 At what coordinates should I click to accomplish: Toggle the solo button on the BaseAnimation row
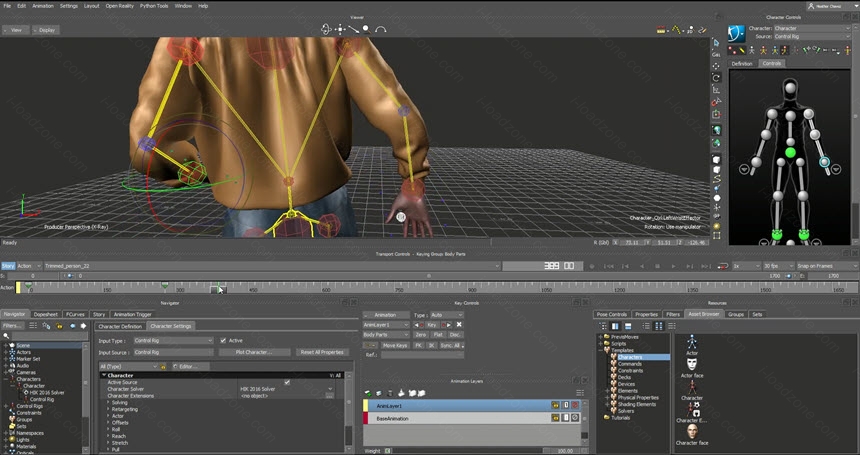click(x=565, y=418)
